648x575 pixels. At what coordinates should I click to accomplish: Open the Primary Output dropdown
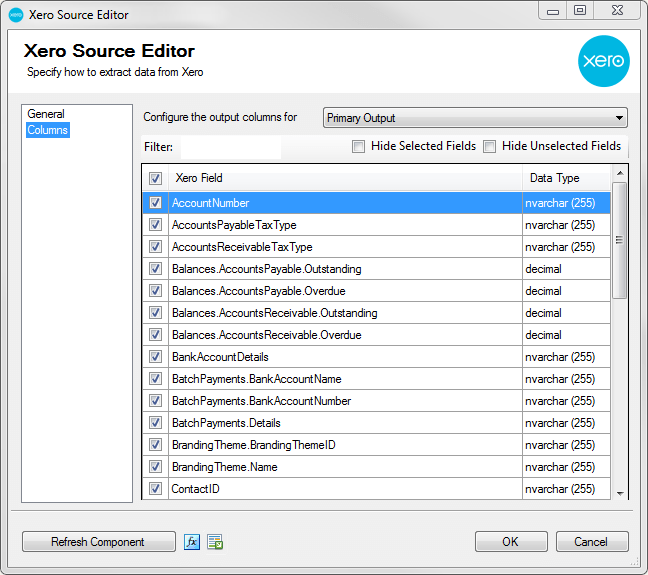pos(475,118)
